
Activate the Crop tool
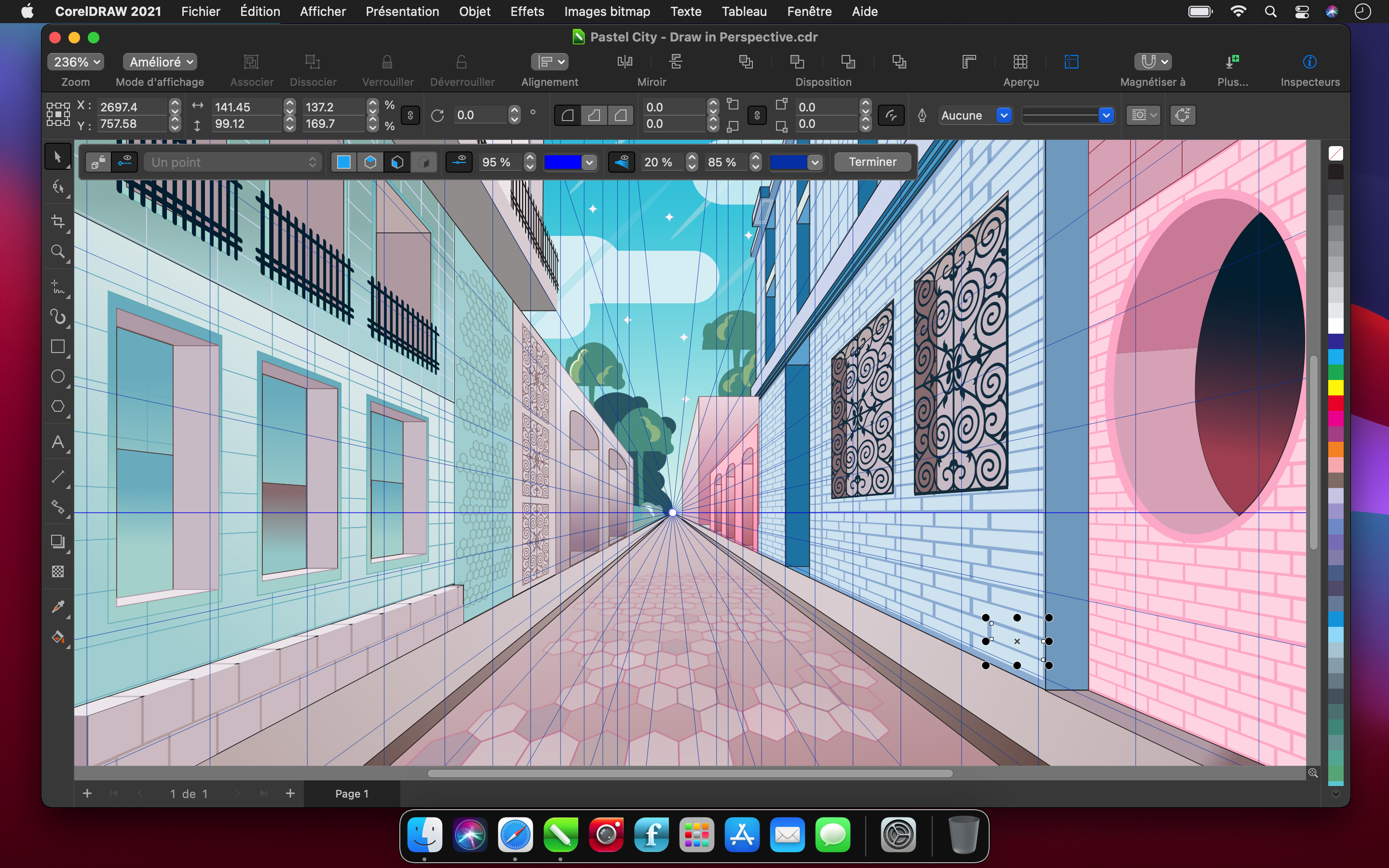click(58, 222)
